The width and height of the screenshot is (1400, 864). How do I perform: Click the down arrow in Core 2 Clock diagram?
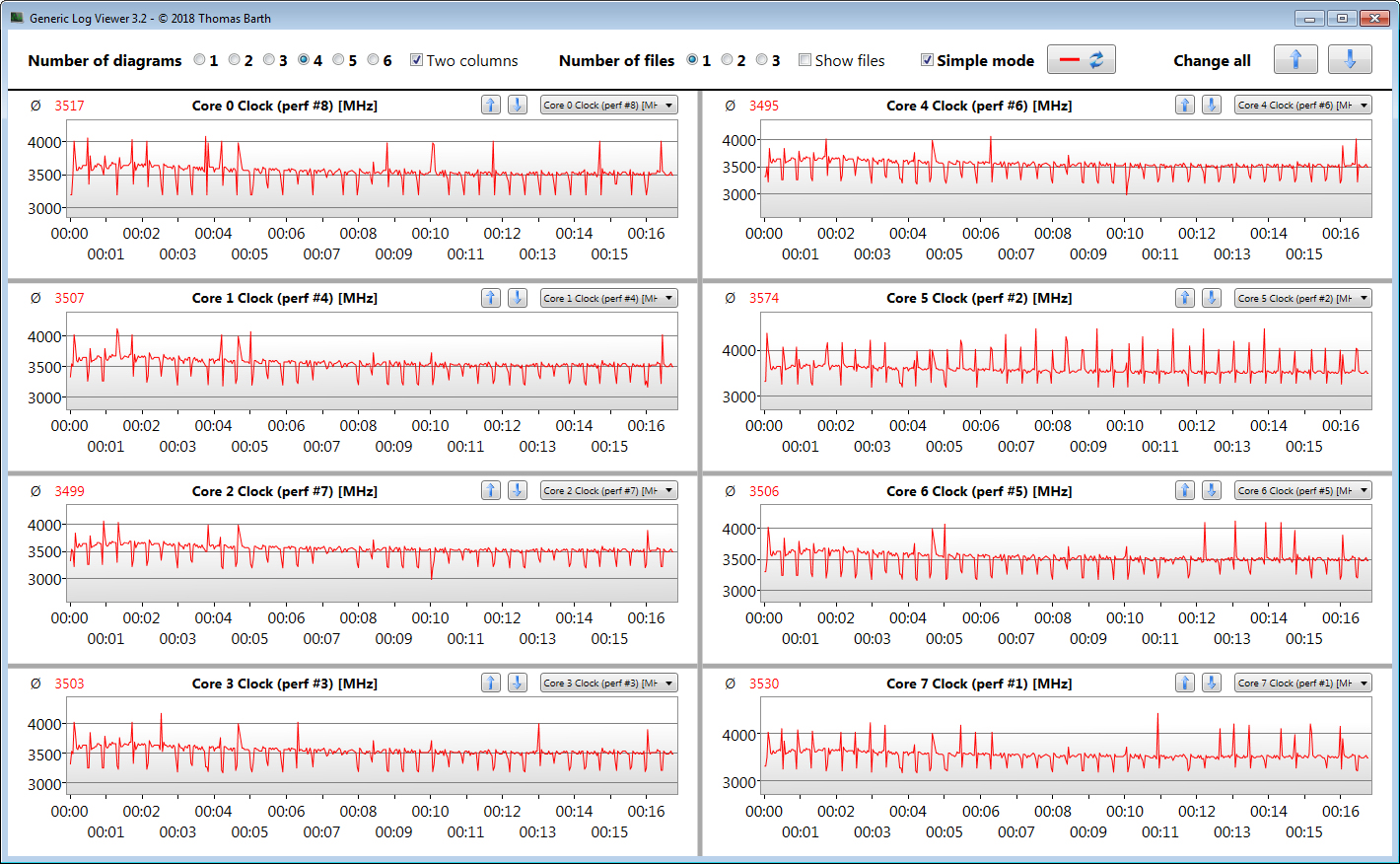click(x=518, y=490)
